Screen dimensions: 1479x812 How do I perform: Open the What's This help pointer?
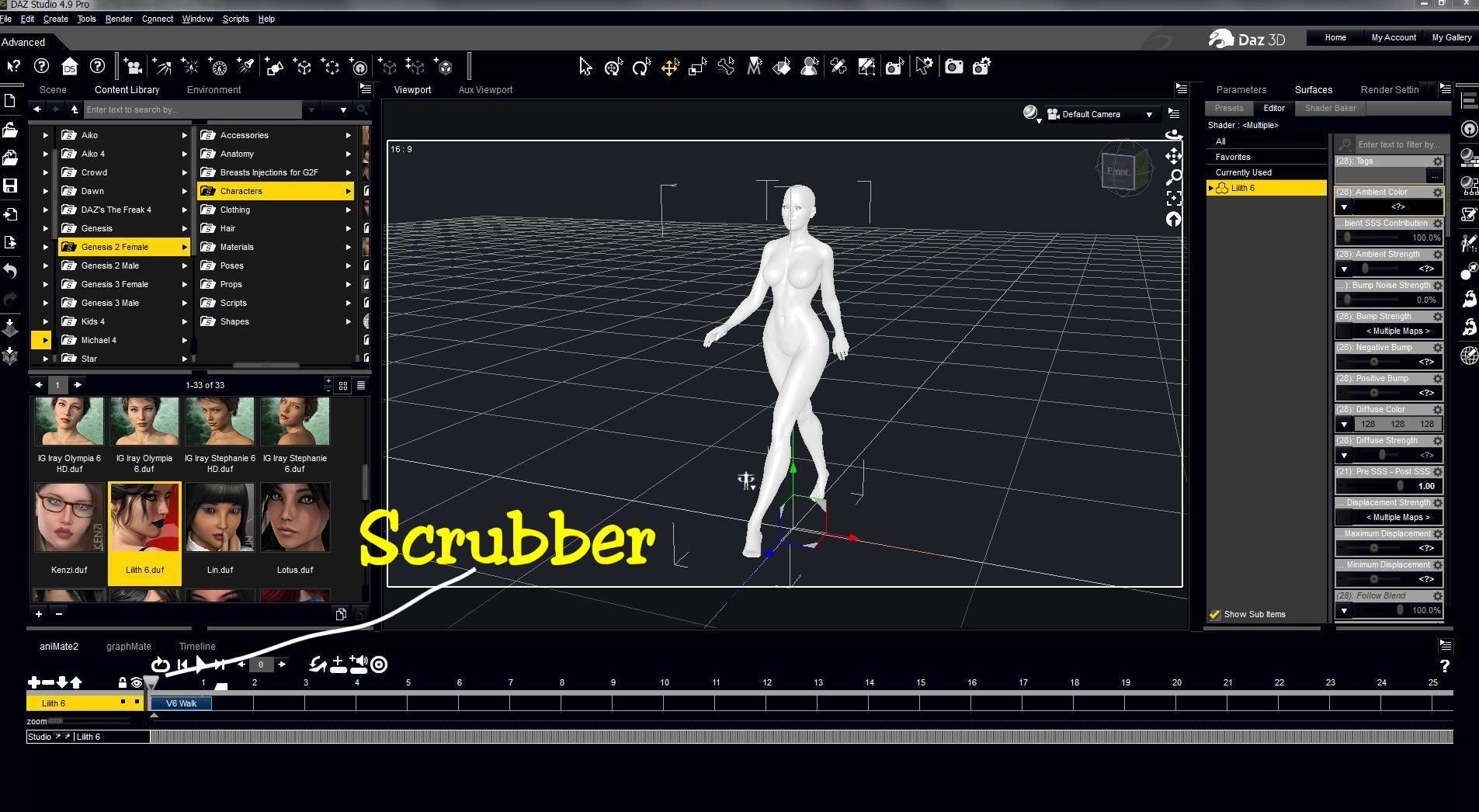click(x=12, y=67)
